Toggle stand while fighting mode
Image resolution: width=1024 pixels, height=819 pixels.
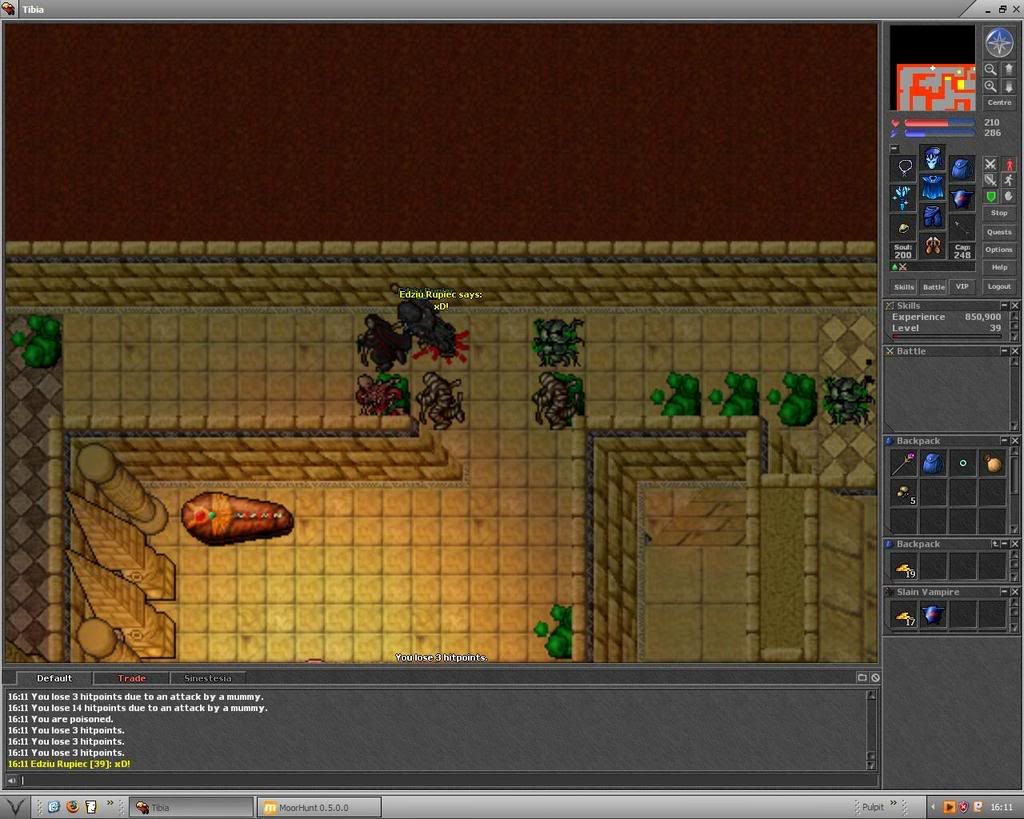1008,164
